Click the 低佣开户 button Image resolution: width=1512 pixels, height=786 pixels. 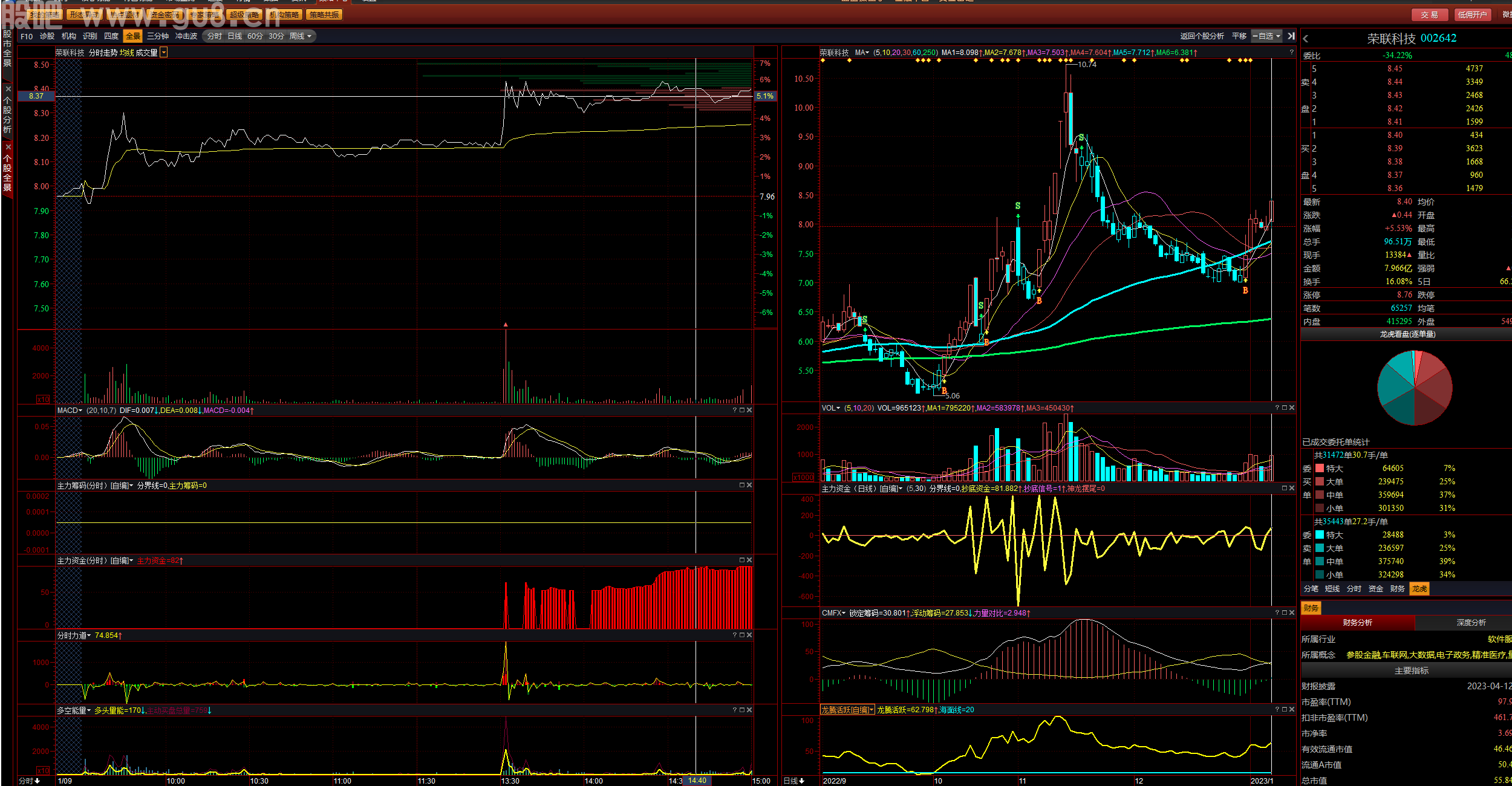tap(1472, 15)
